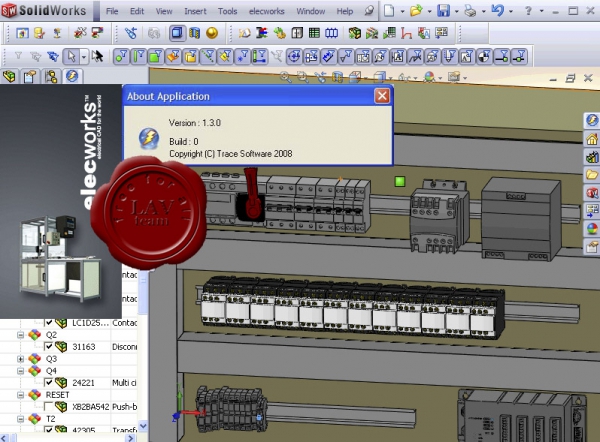
Task: Click the red route line icon
Action: (x=406, y=33)
